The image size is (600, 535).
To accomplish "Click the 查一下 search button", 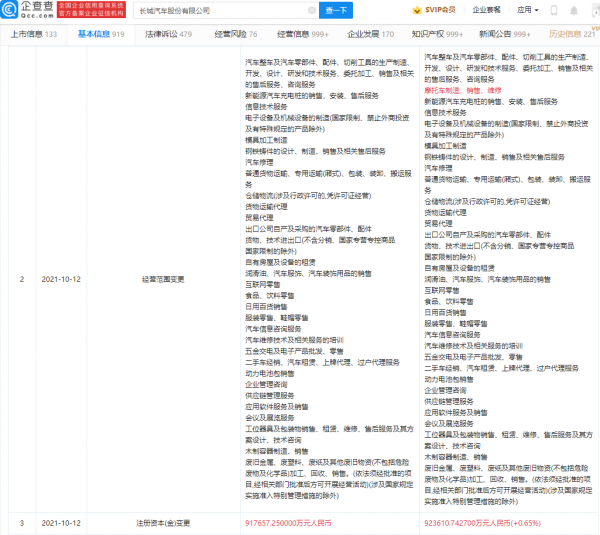I will [x=336, y=10].
